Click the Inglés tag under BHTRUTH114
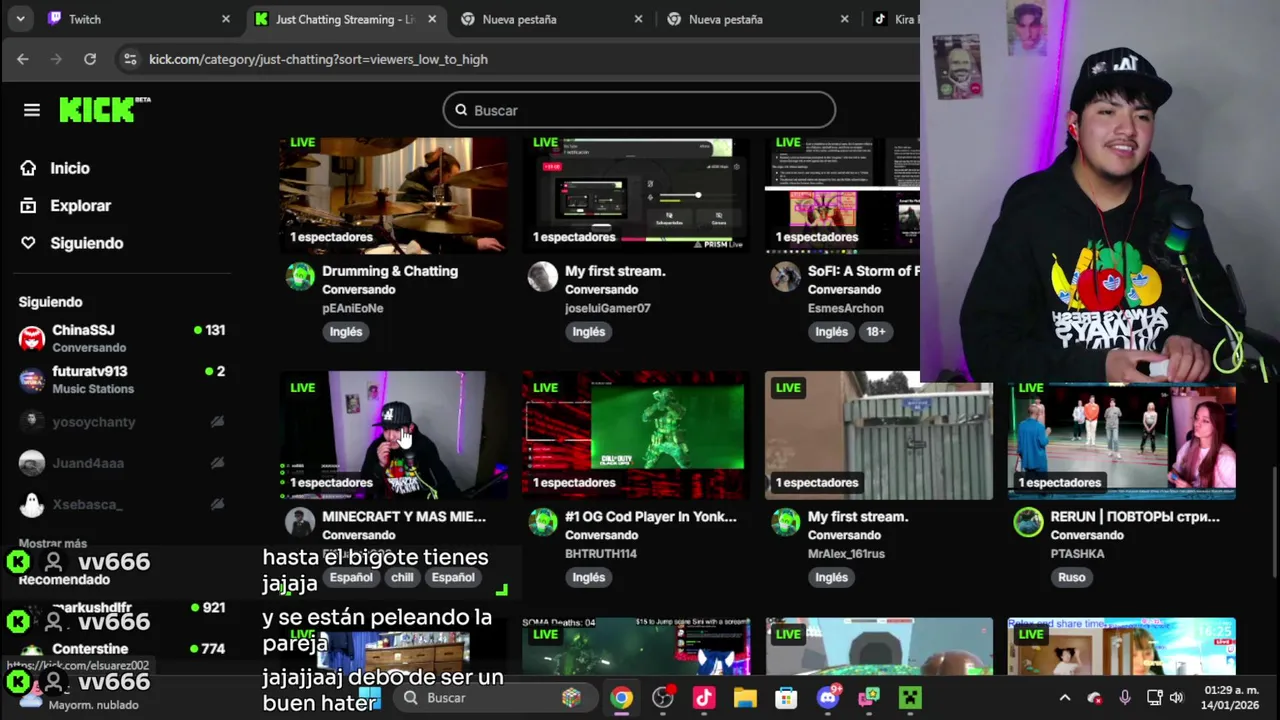Screen dimensions: 1280x720 (x=589, y=577)
